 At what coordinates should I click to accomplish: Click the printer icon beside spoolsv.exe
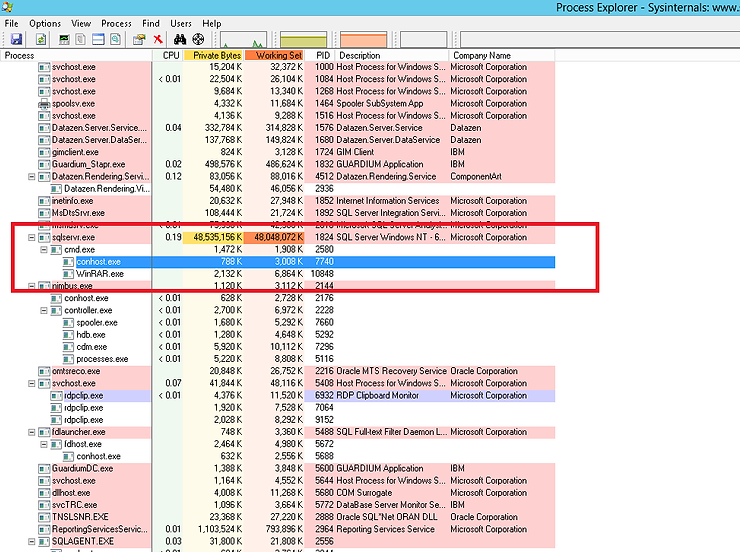pos(44,104)
